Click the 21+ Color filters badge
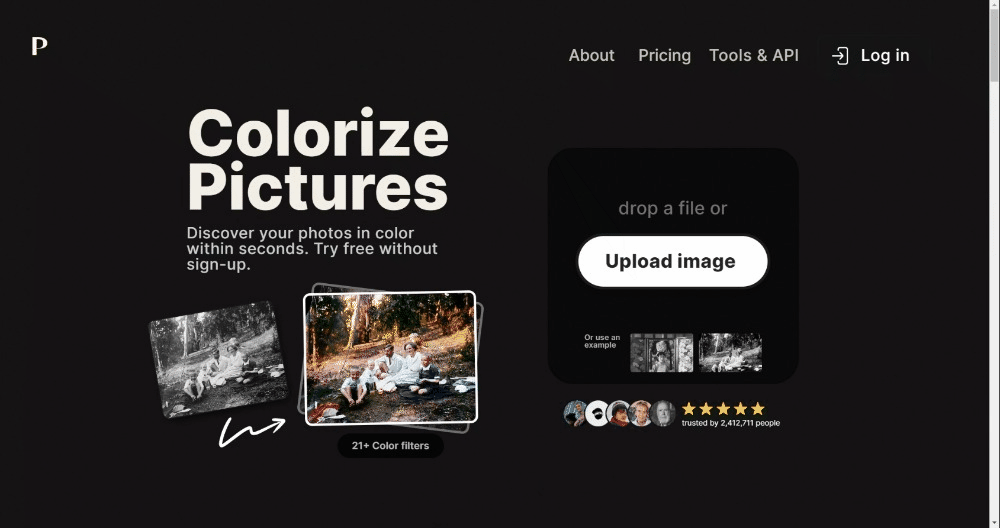This screenshot has width=1000, height=528. [x=390, y=446]
